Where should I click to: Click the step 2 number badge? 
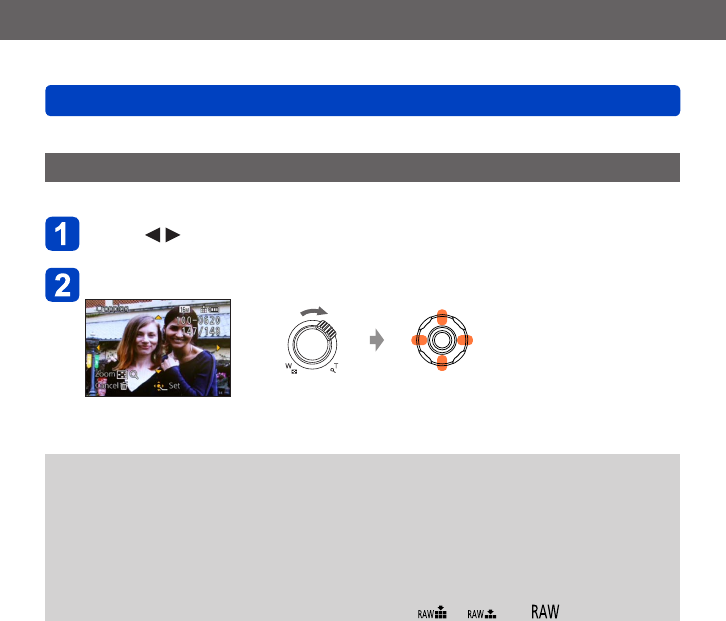[62, 285]
